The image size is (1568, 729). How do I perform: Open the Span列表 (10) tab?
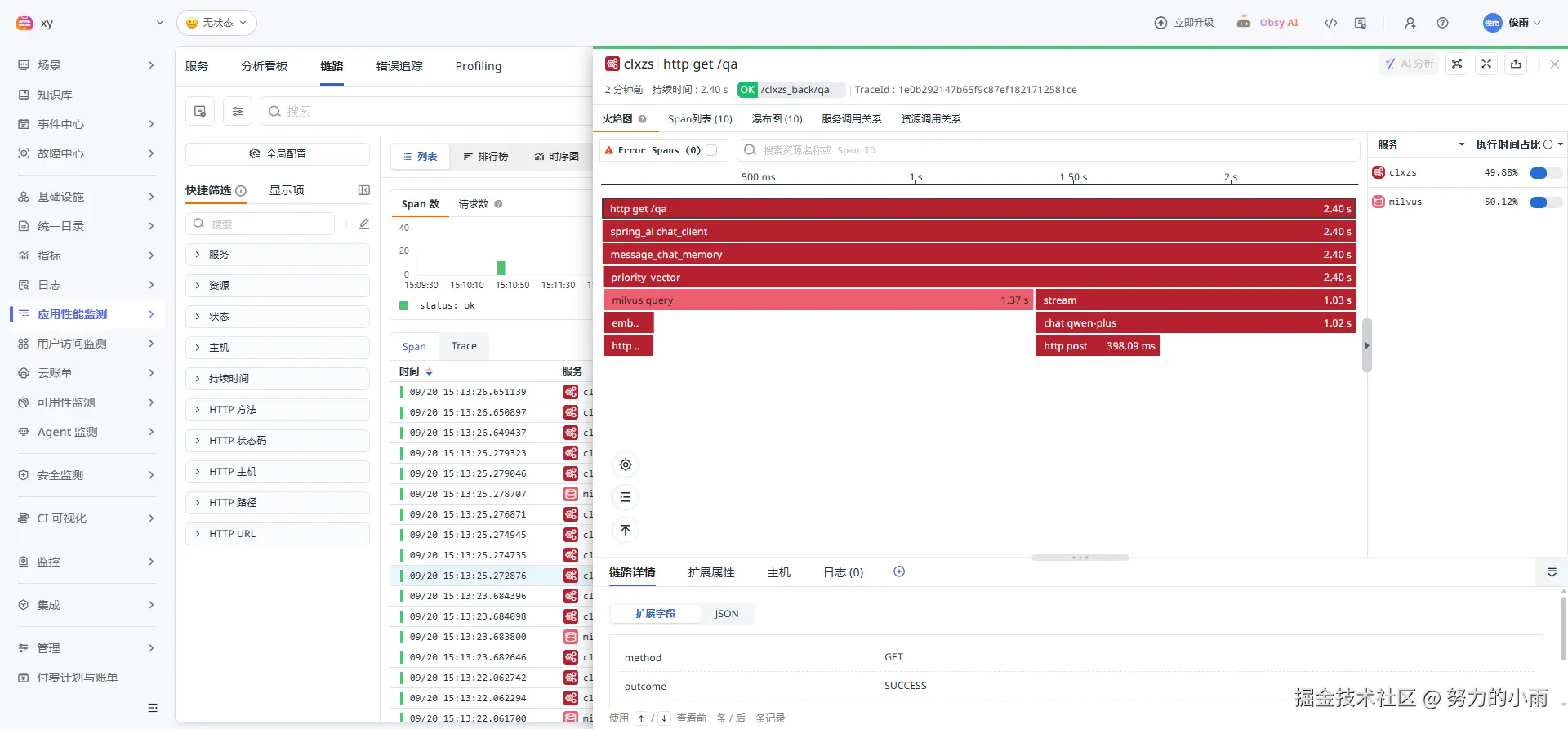point(700,119)
